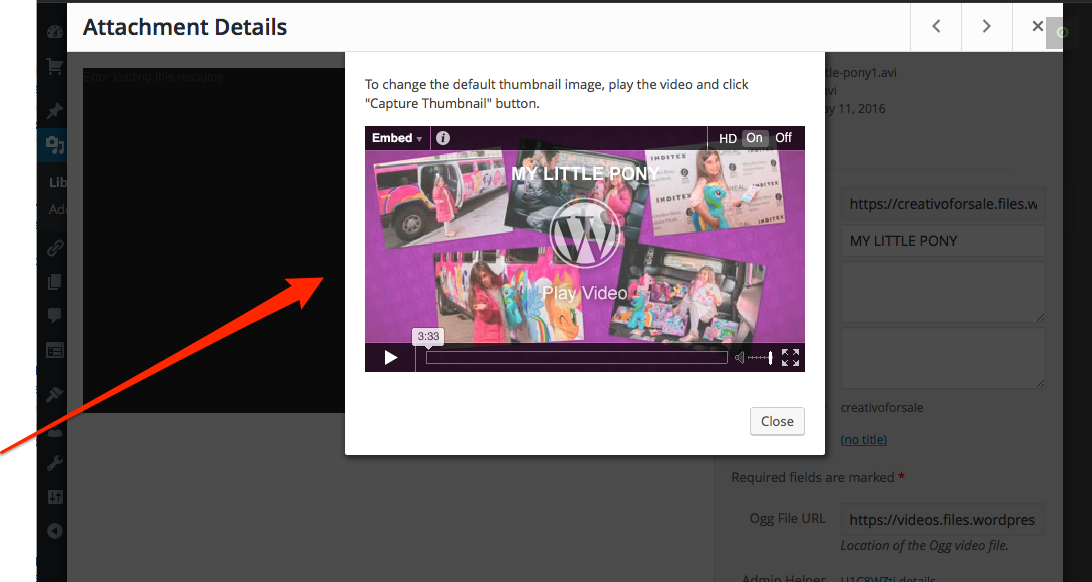The height and width of the screenshot is (582, 1092).
Task: Open the Dashboard icon in the sidebar
Action: 55,32
